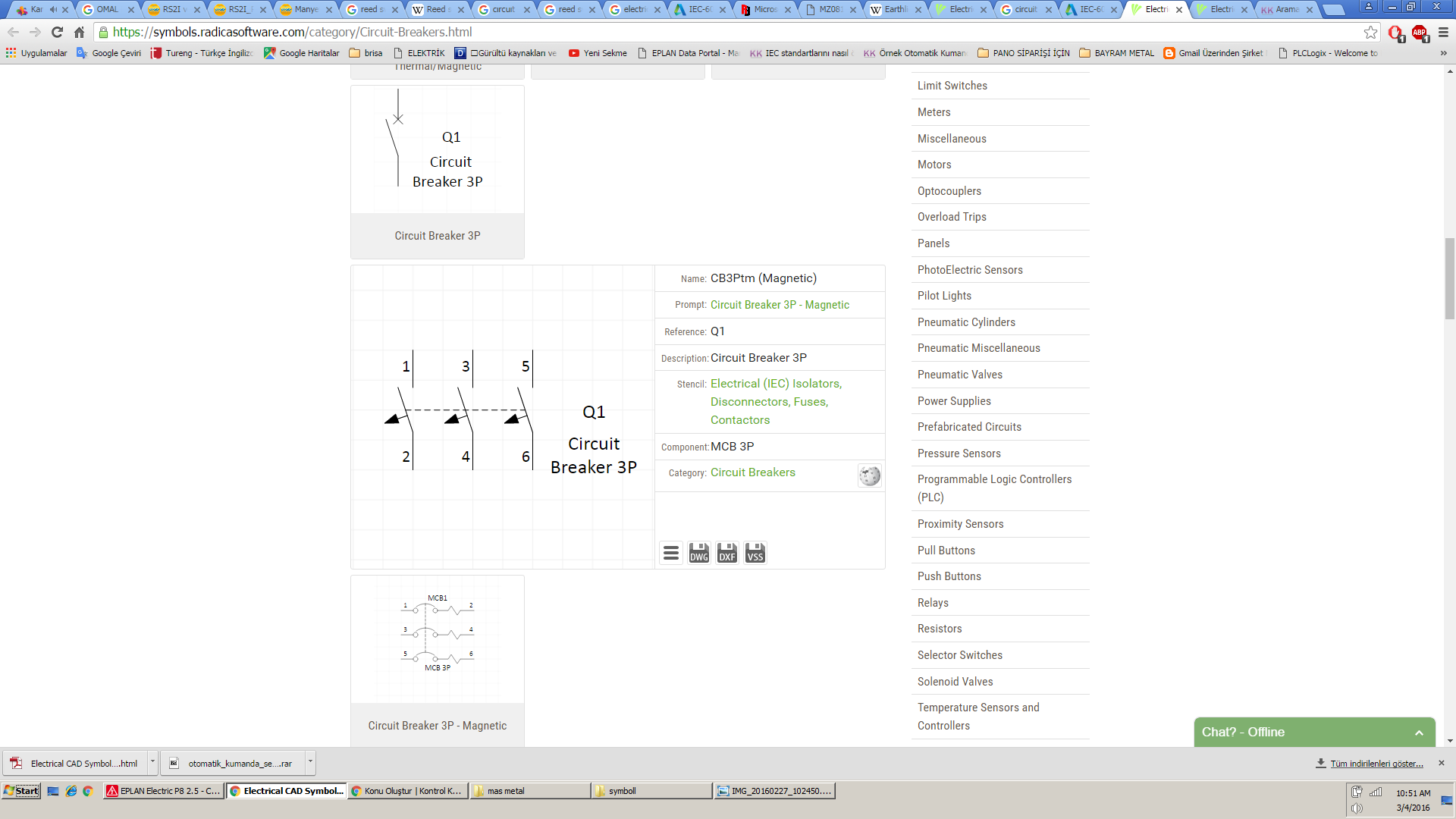Open the Google Çeviri bookmark
This screenshot has width=1456, height=819.
click(x=108, y=53)
